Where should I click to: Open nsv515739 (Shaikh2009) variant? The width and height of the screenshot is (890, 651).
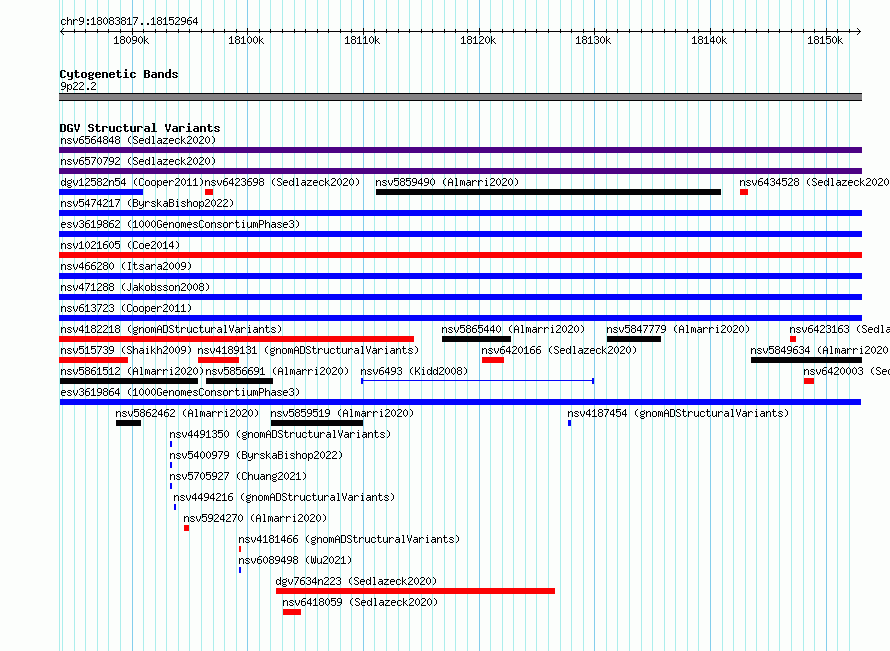pyautogui.click(x=126, y=350)
